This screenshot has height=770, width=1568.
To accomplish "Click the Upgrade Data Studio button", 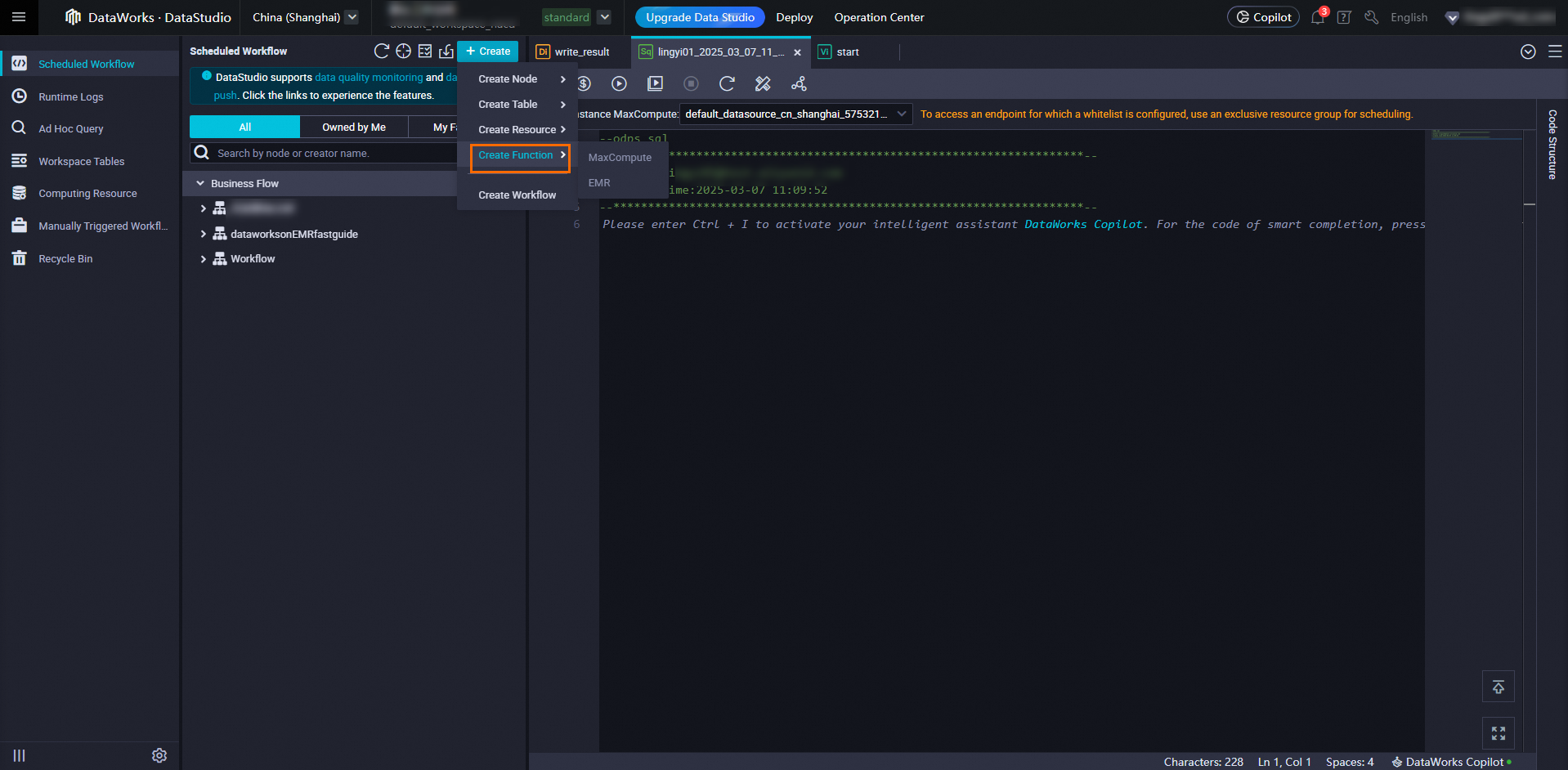I will (700, 17).
